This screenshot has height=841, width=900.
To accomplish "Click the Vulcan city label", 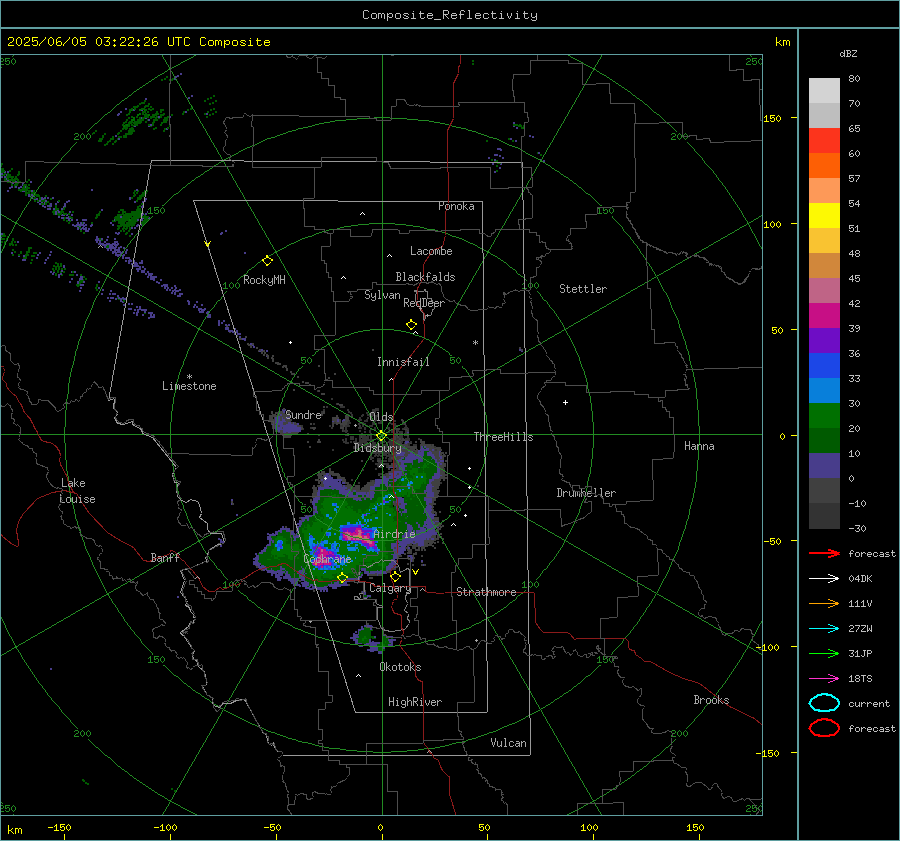I will pos(509,743).
